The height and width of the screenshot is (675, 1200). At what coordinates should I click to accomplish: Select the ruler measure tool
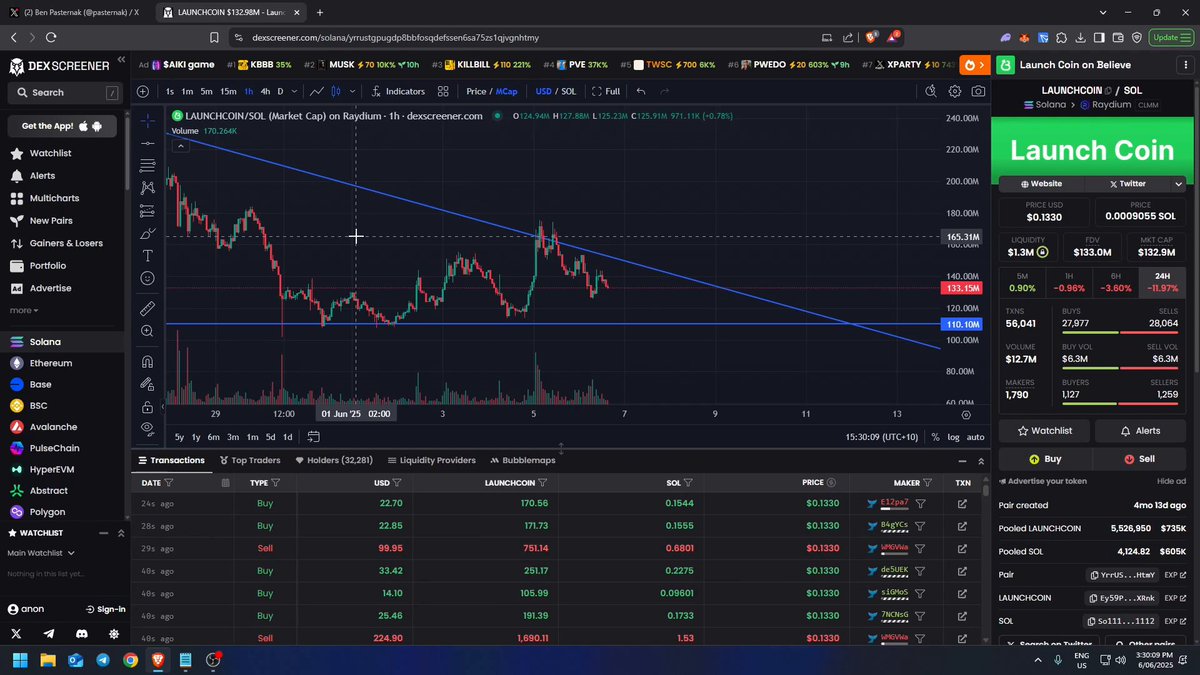[147, 308]
